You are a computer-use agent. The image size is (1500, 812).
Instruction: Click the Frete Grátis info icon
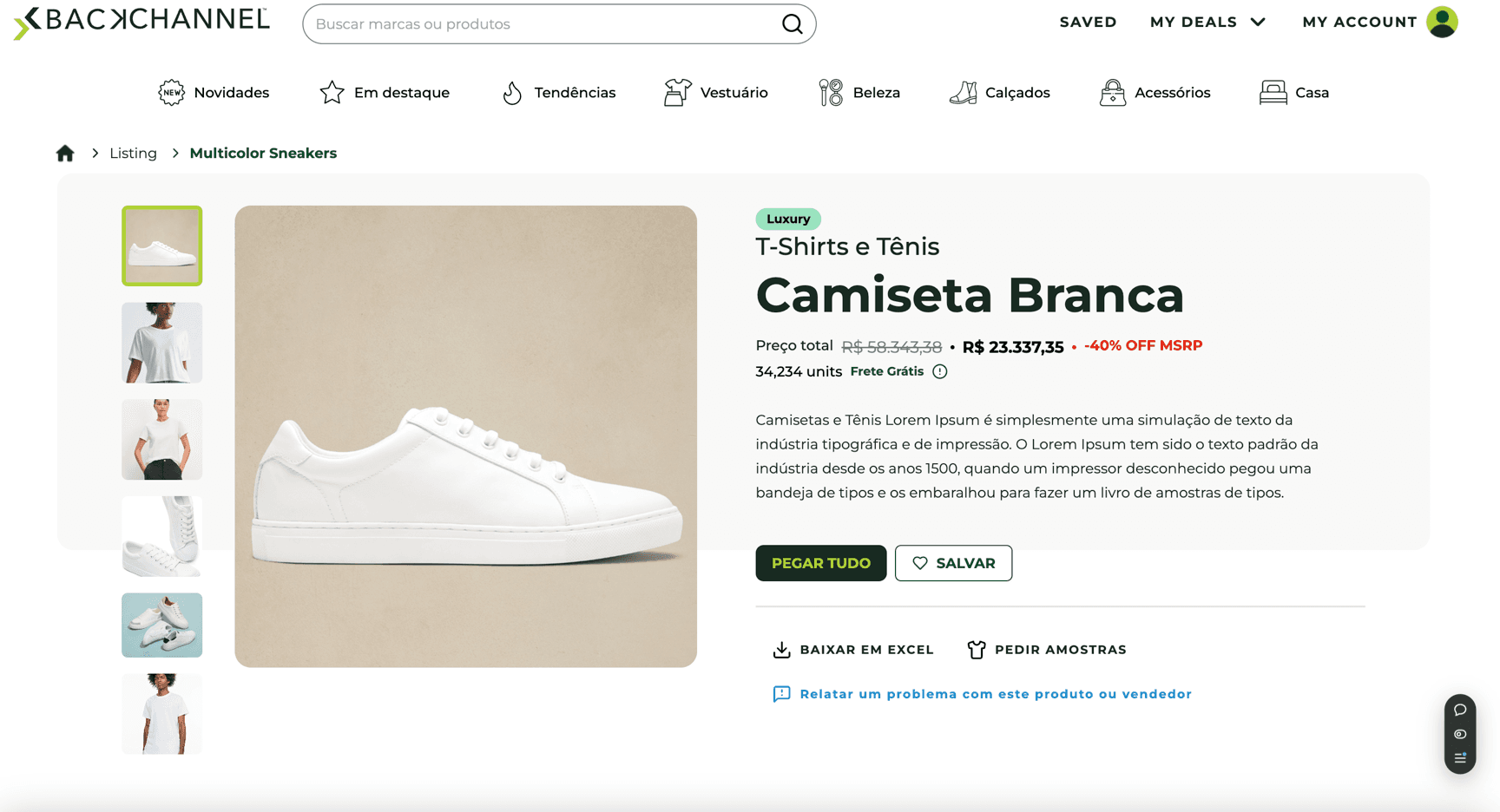pos(940,372)
